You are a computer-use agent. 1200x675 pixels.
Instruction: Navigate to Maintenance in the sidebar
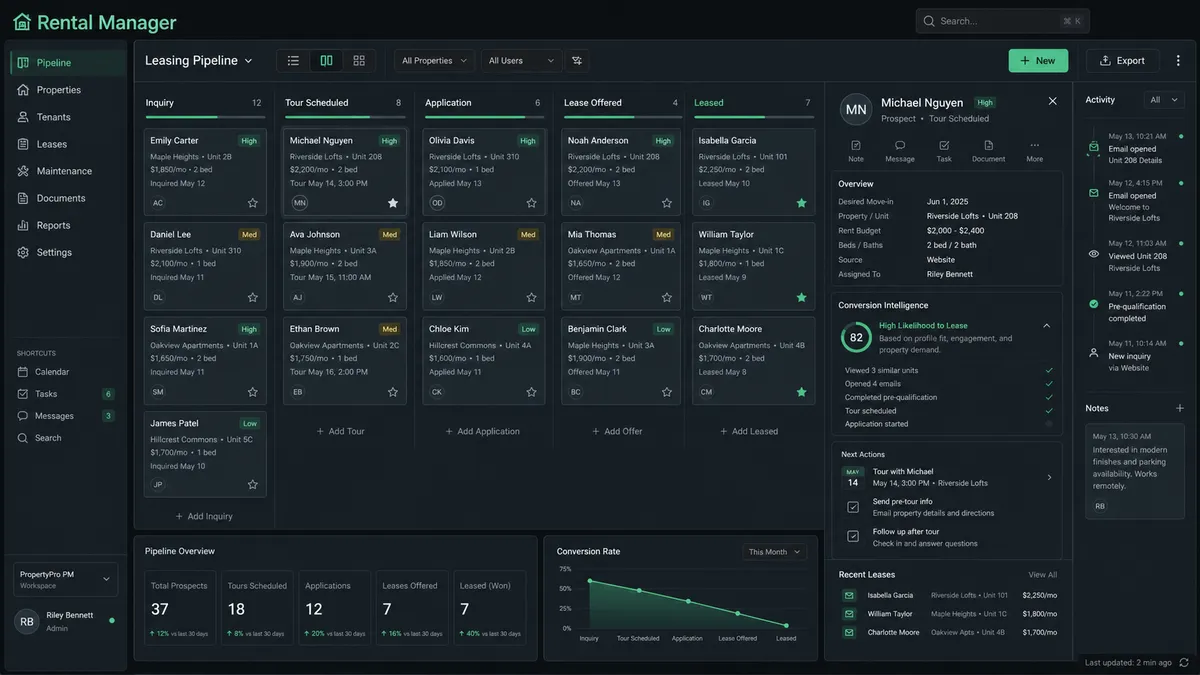click(66, 171)
